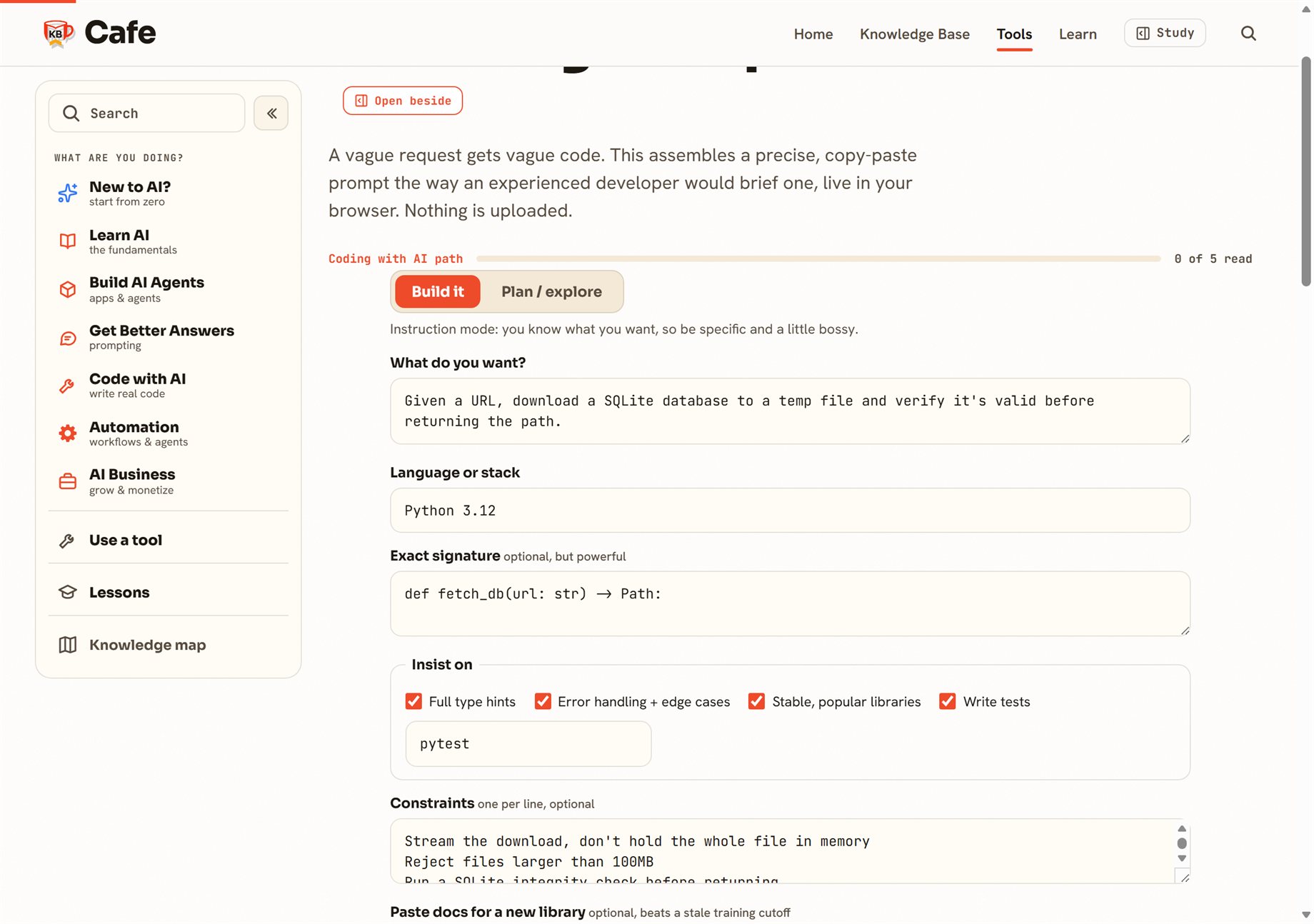Viewport: 1314px width, 924px height.
Task: Open AI Business grow & monetize
Action: point(169,481)
